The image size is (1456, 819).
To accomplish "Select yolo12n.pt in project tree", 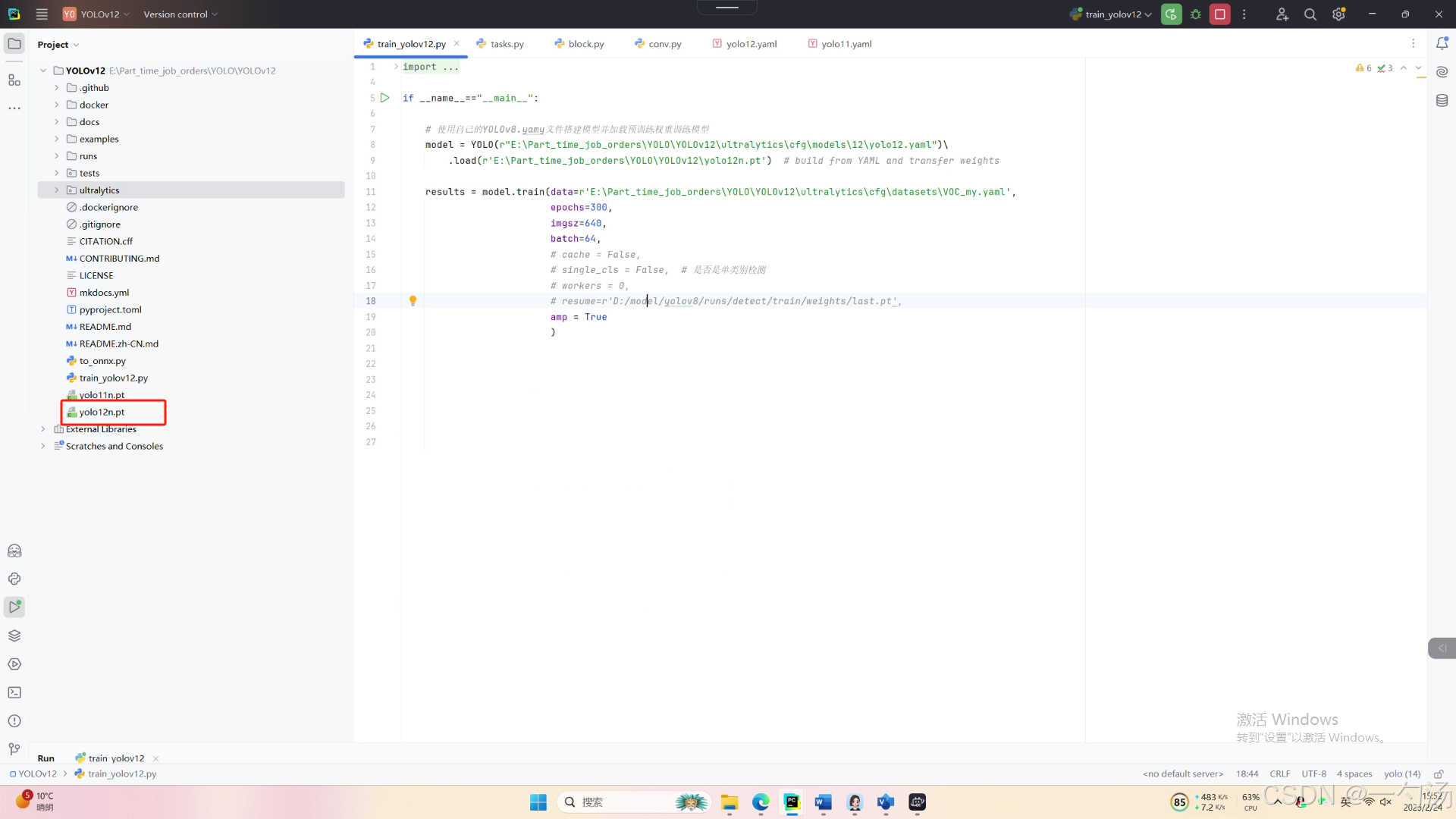I will (102, 413).
